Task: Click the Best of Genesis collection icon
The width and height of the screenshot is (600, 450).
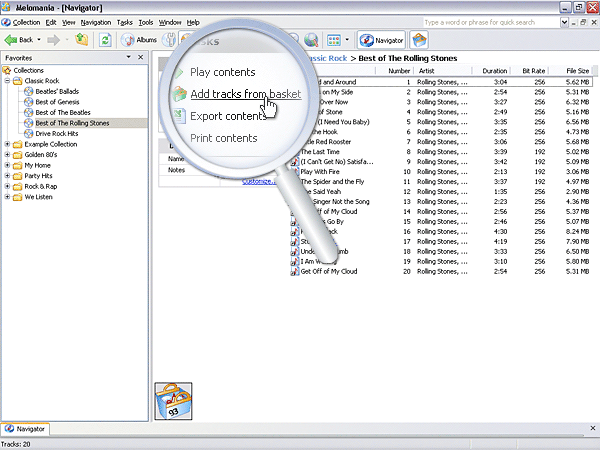Action: coord(28,102)
